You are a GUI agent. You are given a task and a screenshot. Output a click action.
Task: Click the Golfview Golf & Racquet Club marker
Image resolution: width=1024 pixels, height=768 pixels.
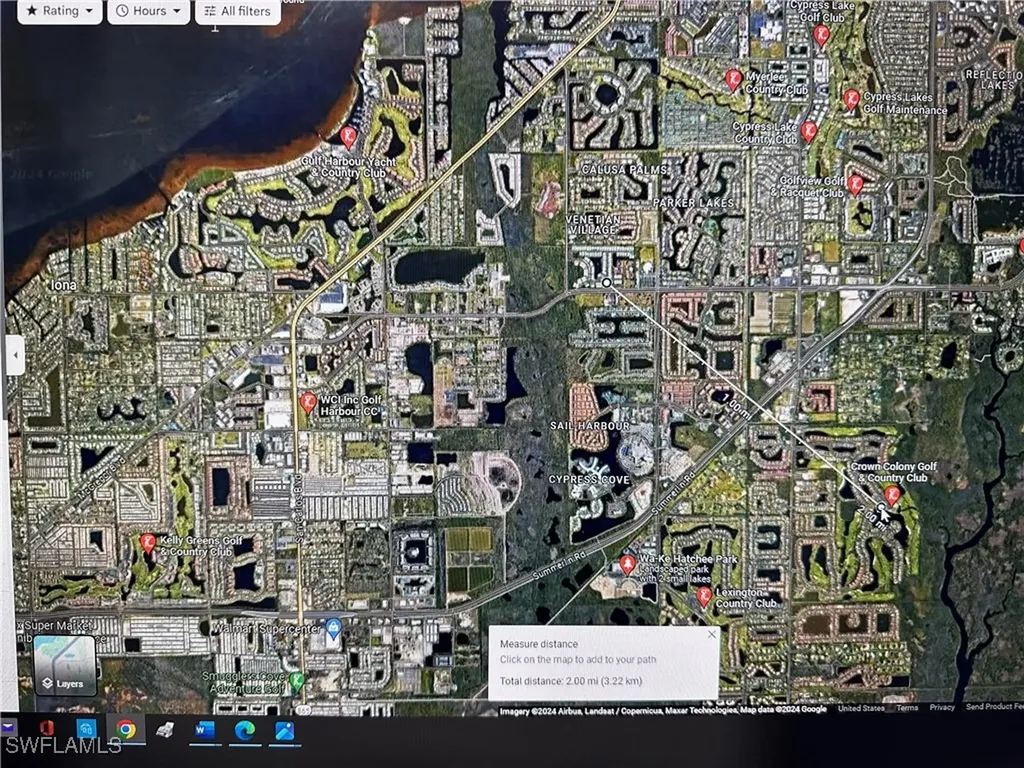coord(857,184)
